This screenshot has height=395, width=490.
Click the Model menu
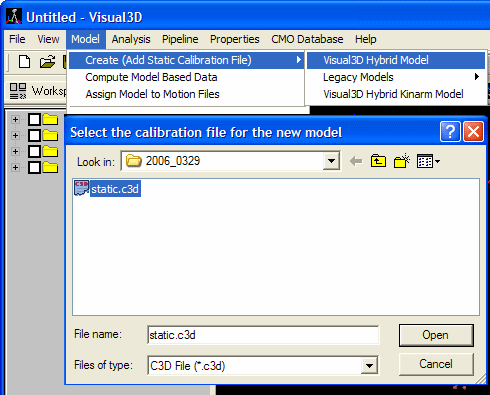click(x=86, y=39)
